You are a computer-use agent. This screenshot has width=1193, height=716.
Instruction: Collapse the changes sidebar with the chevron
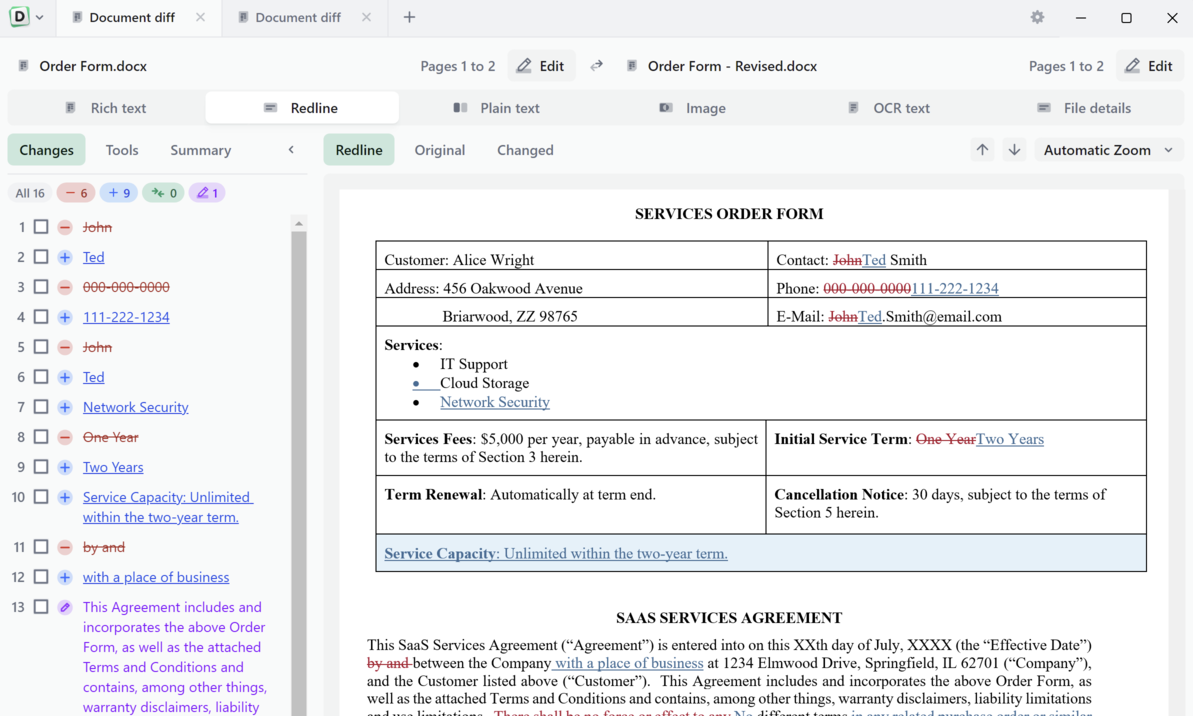coord(291,150)
